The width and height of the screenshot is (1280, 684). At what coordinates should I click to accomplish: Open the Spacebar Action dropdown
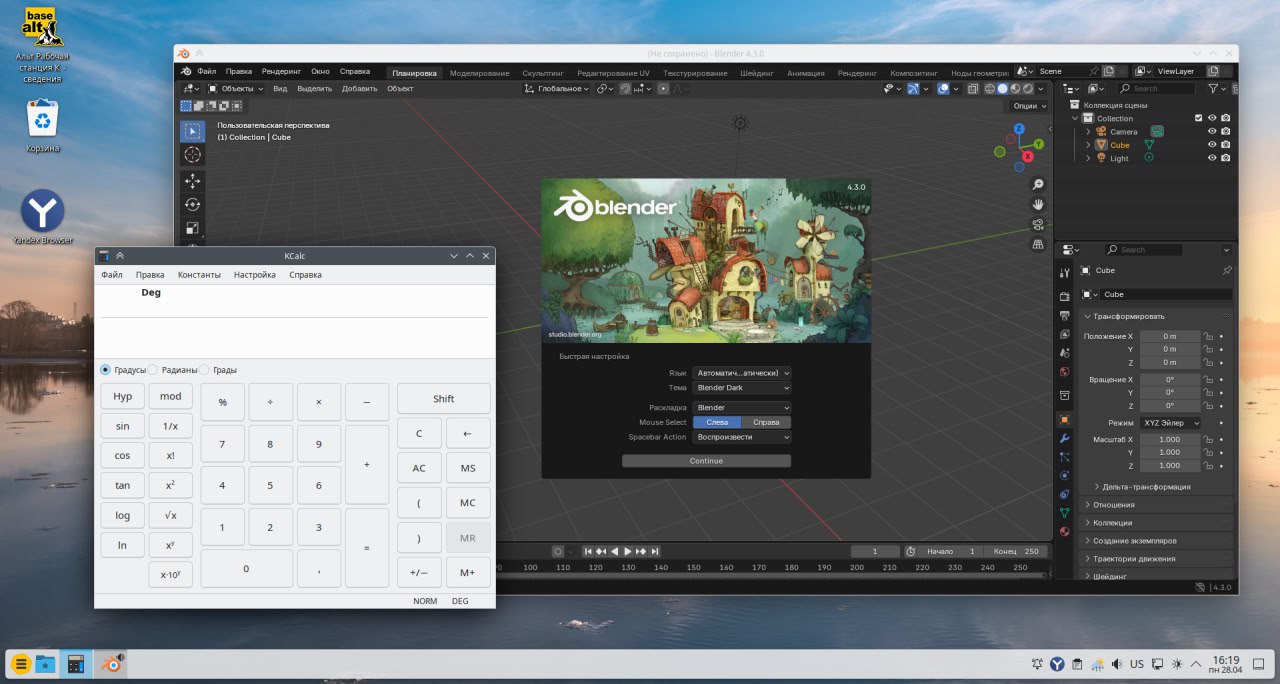pos(741,437)
